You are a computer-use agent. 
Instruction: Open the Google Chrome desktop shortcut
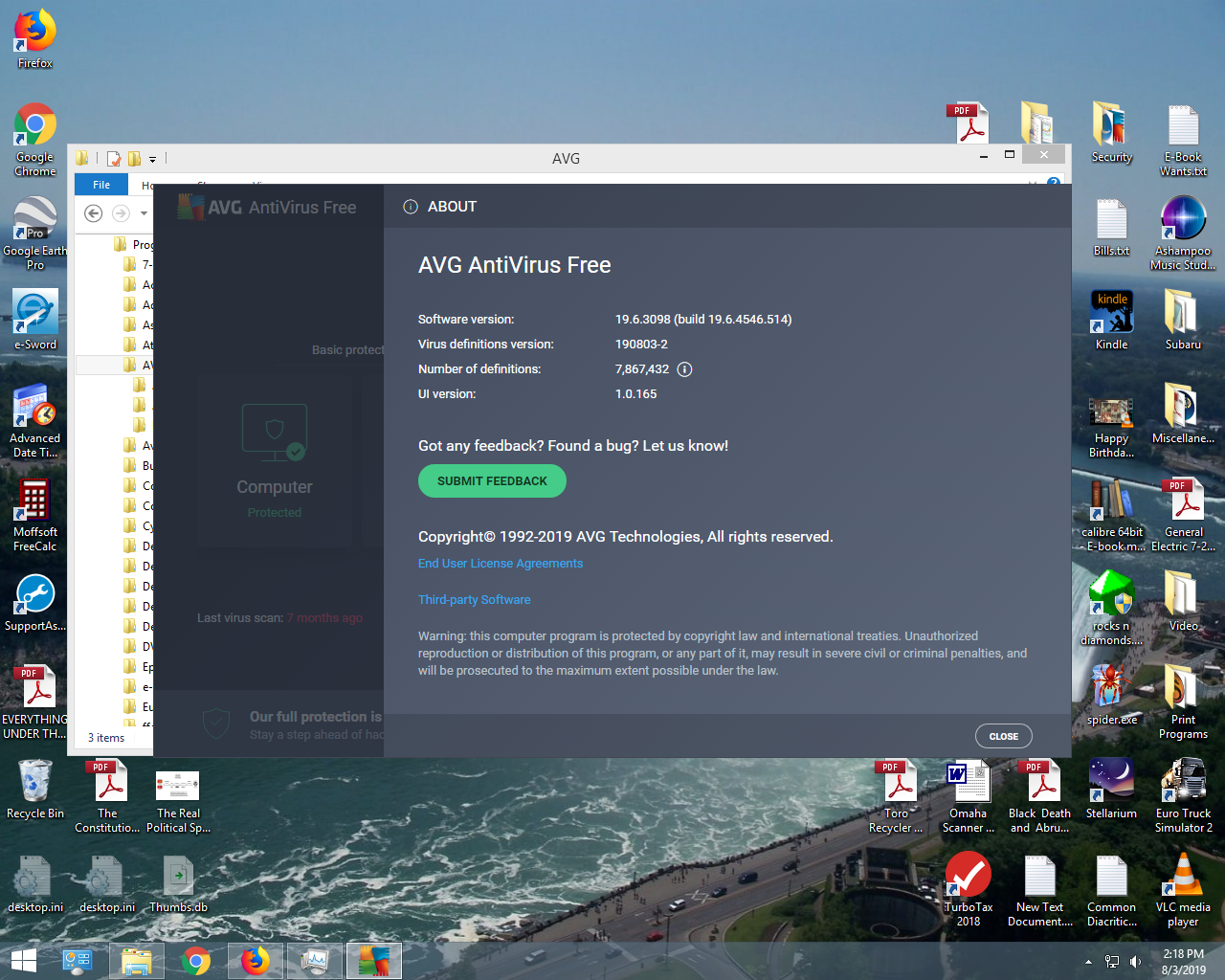tap(35, 140)
